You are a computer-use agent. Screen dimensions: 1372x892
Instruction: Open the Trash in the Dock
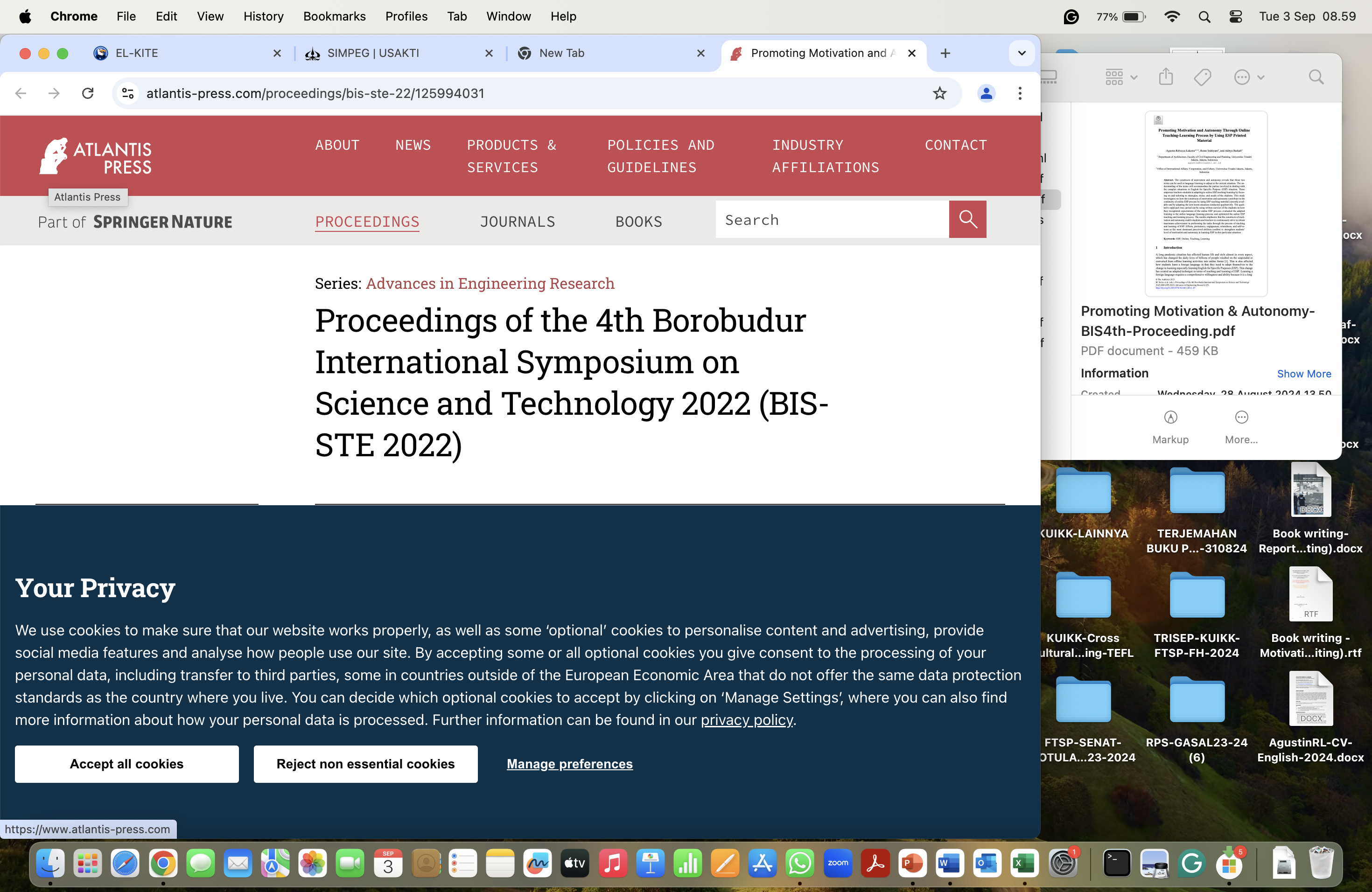pyautogui.click(x=1321, y=863)
